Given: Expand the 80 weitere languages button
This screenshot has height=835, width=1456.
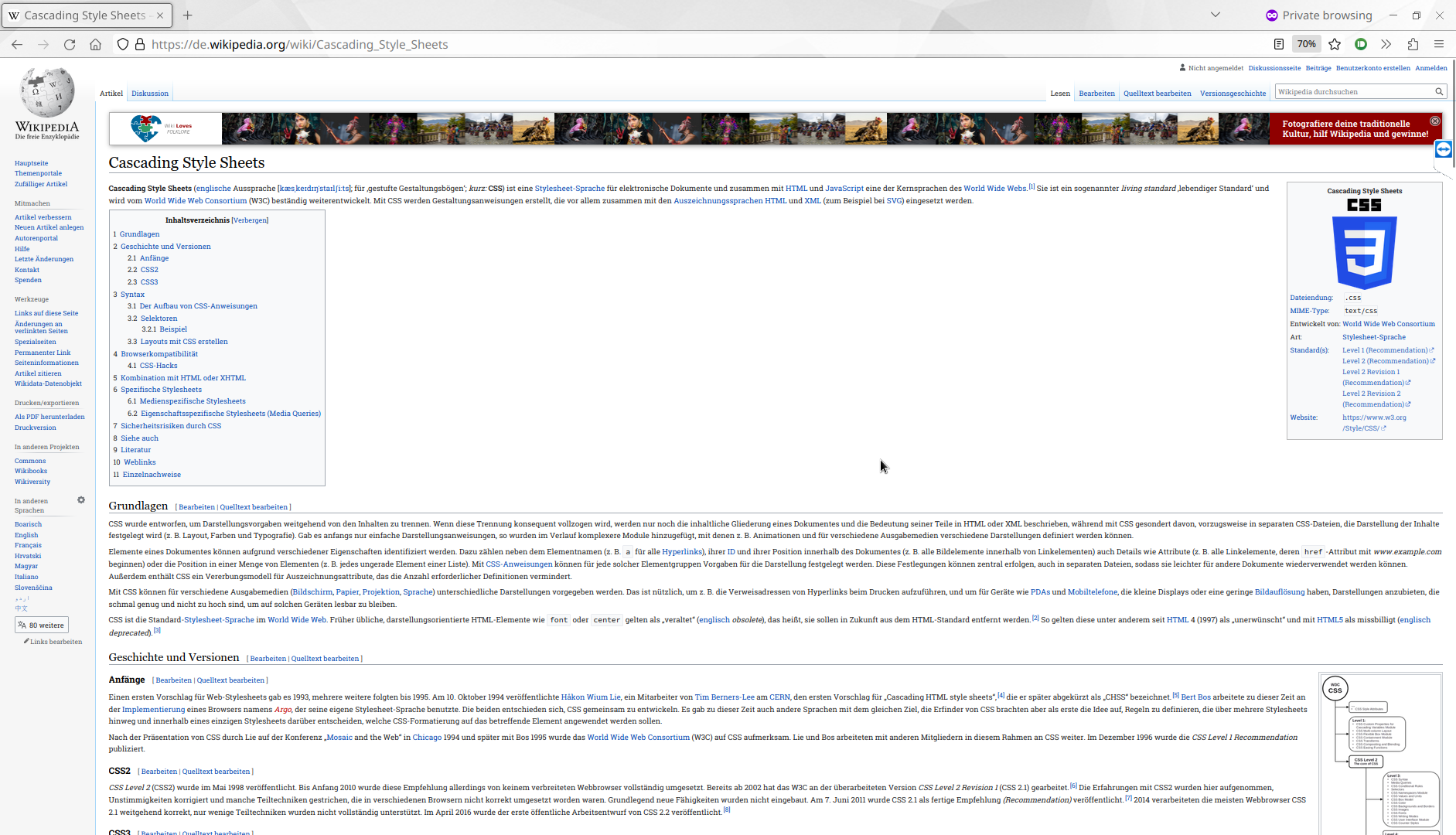Looking at the screenshot, I should (42, 625).
